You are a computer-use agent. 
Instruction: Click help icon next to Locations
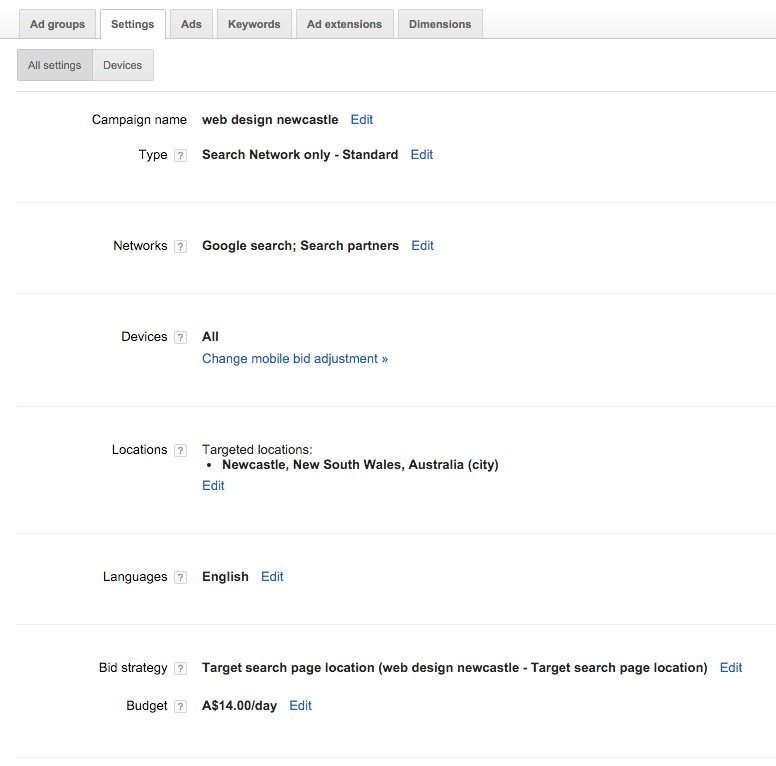180,451
